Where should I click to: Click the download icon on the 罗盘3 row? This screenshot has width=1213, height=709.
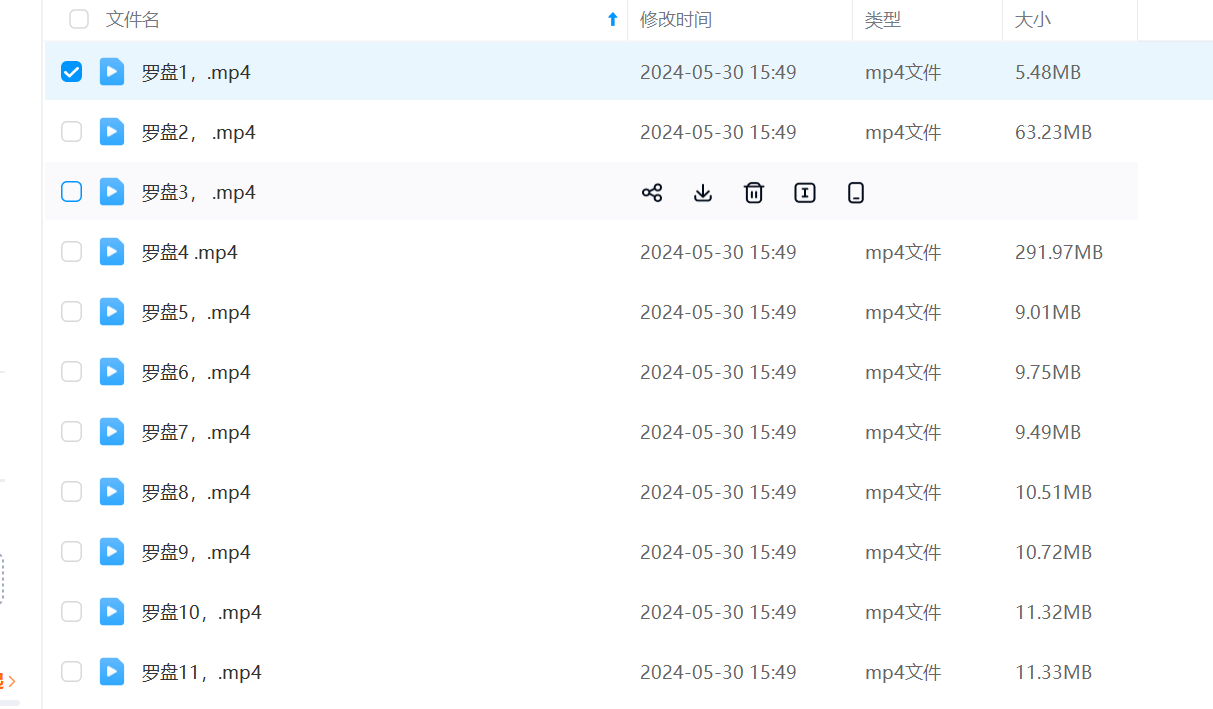[x=703, y=193]
